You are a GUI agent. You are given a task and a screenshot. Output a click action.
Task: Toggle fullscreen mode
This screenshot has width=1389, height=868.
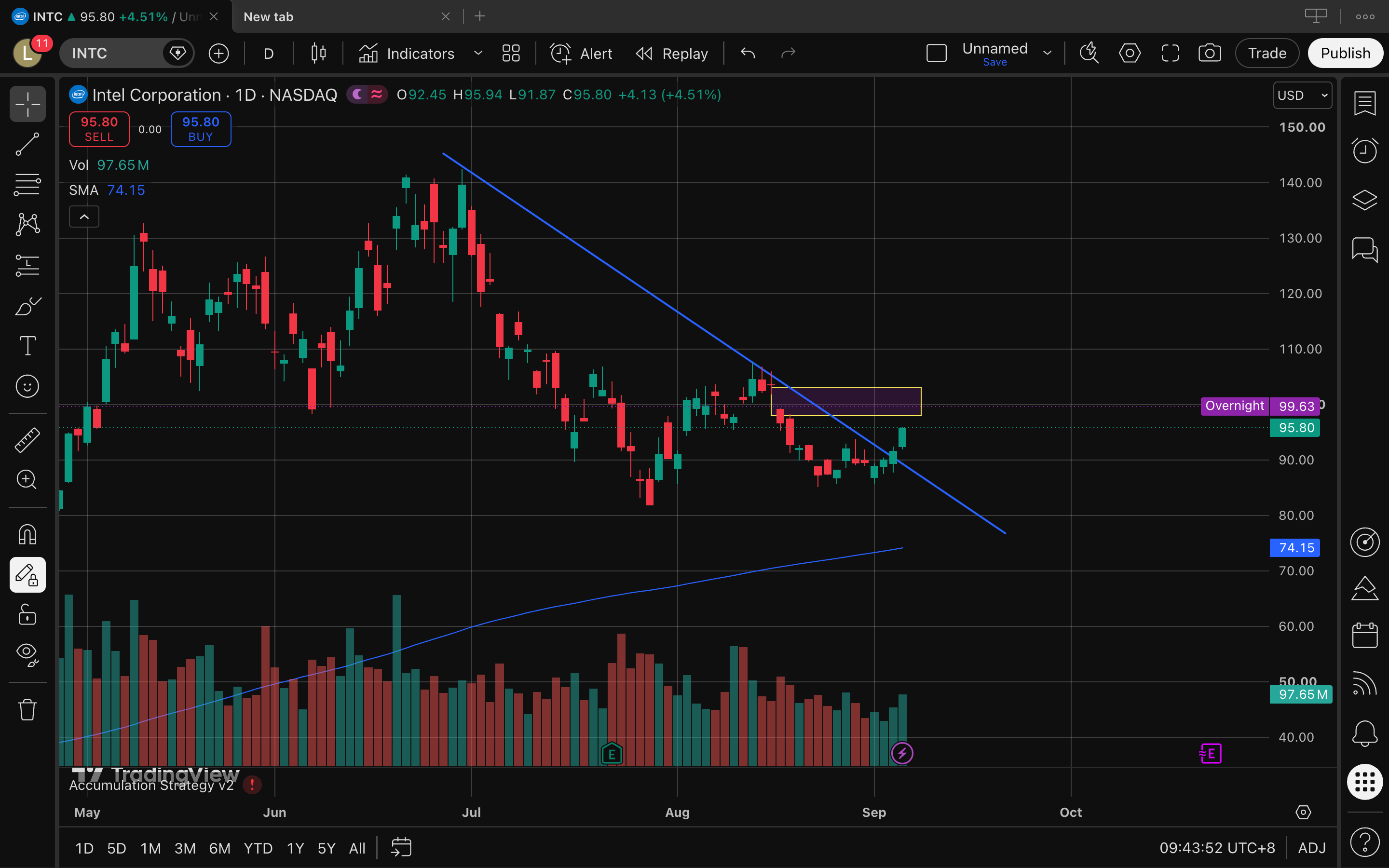click(1170, 54)
